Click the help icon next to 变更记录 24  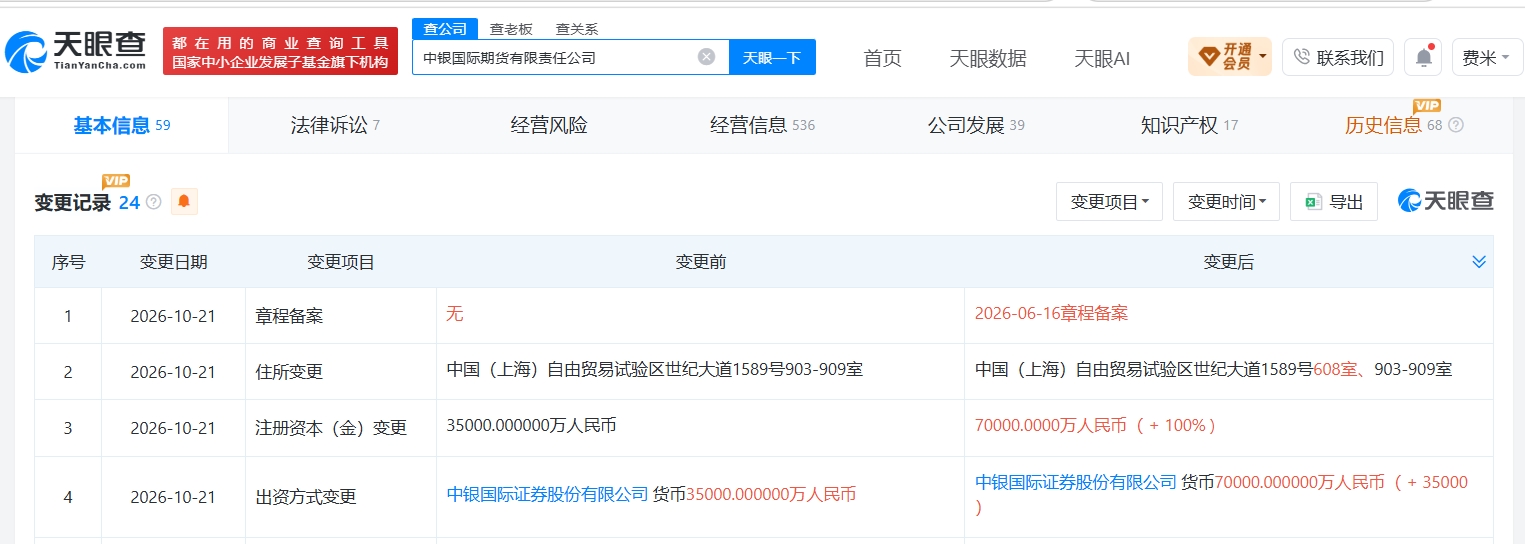[x=154, y=202]
